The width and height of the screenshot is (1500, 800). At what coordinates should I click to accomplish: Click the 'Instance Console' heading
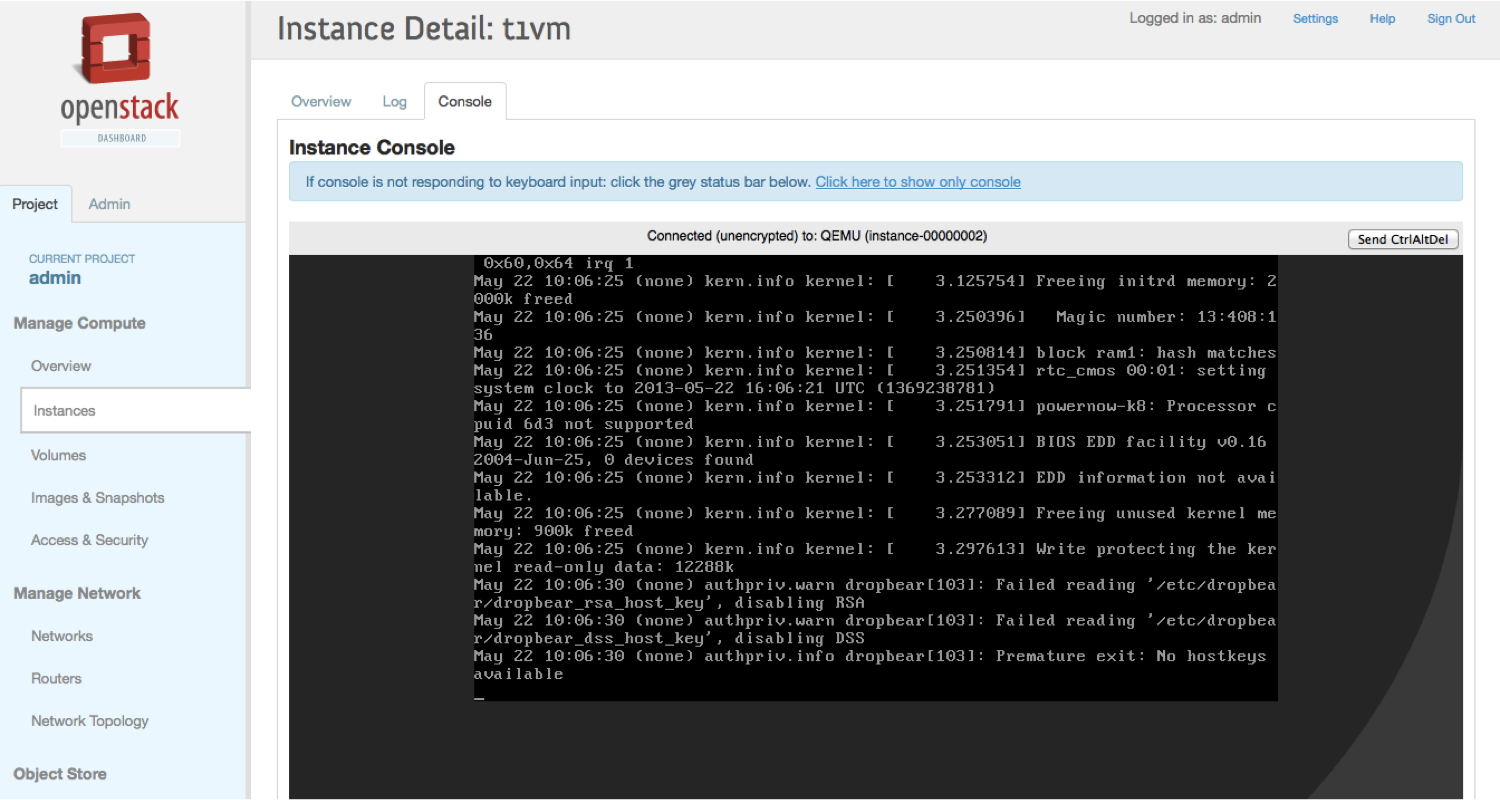click(x=372, y=148)
